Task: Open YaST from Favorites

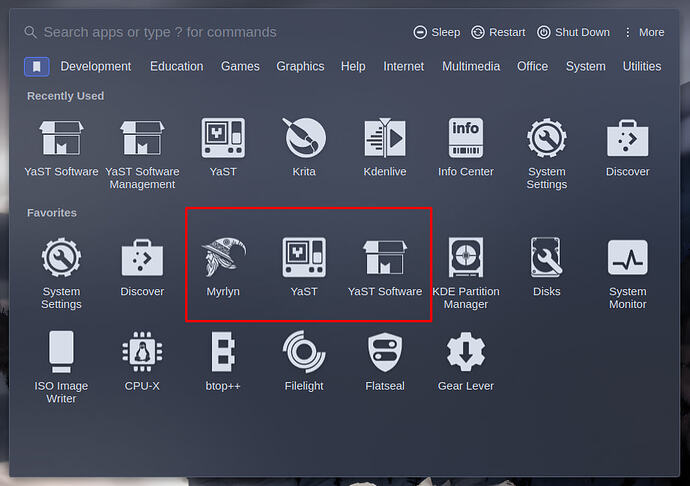Action: click(x=304, y=268)
